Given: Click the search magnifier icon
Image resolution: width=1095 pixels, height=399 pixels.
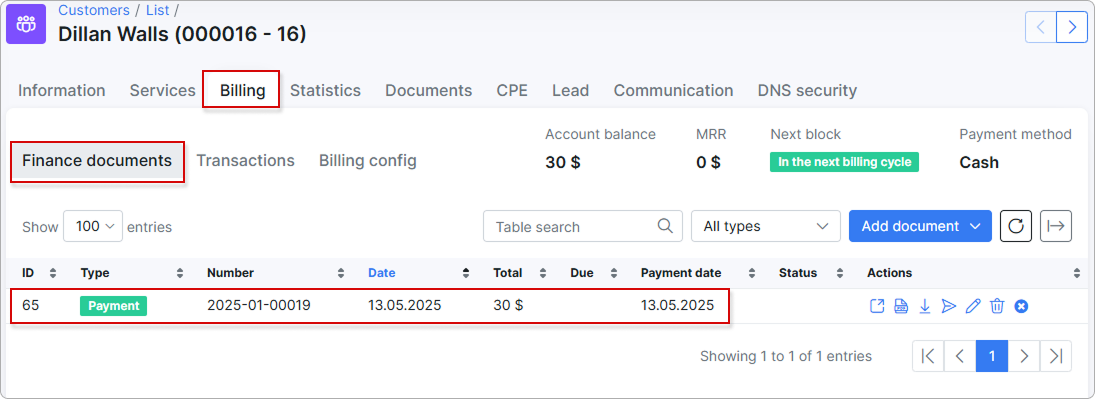Looking at the screenshot, I should click(x=665, y=226).
